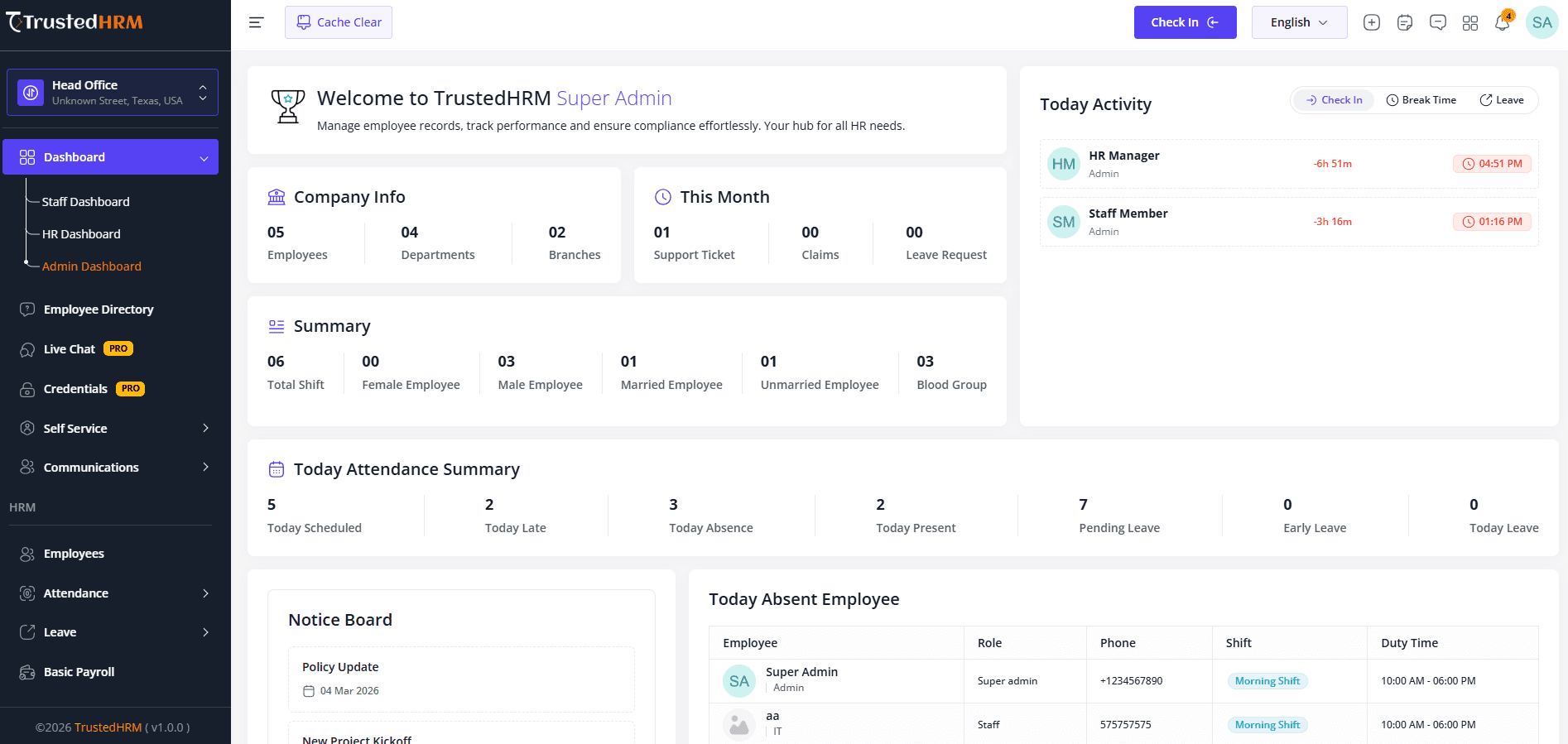Open the SA profile avatar in top bar
The height and width of the screenshot is (744, 1568).
pos(1542,22)
